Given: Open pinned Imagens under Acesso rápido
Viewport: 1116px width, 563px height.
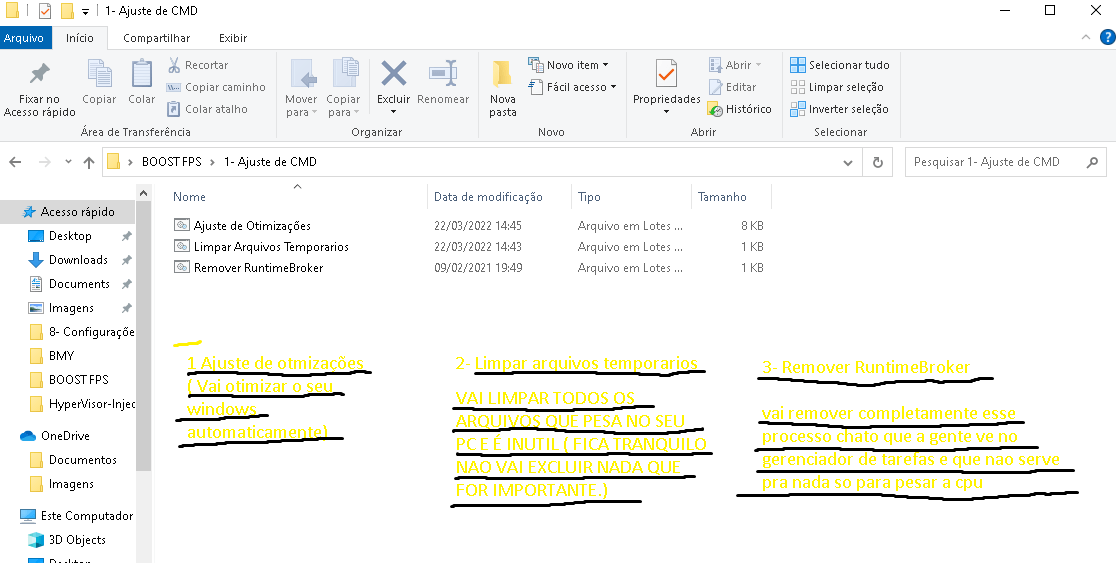Looking at the screenshot, I should [70, 308].
